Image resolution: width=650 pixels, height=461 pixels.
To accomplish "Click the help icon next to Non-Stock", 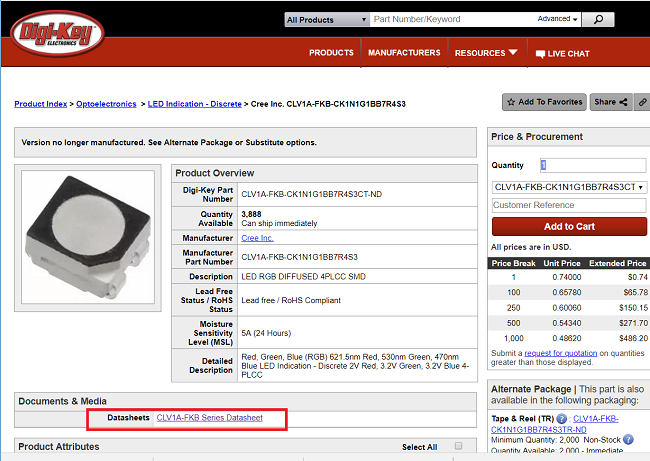I will pyautogui.click(x=628, y=439).
